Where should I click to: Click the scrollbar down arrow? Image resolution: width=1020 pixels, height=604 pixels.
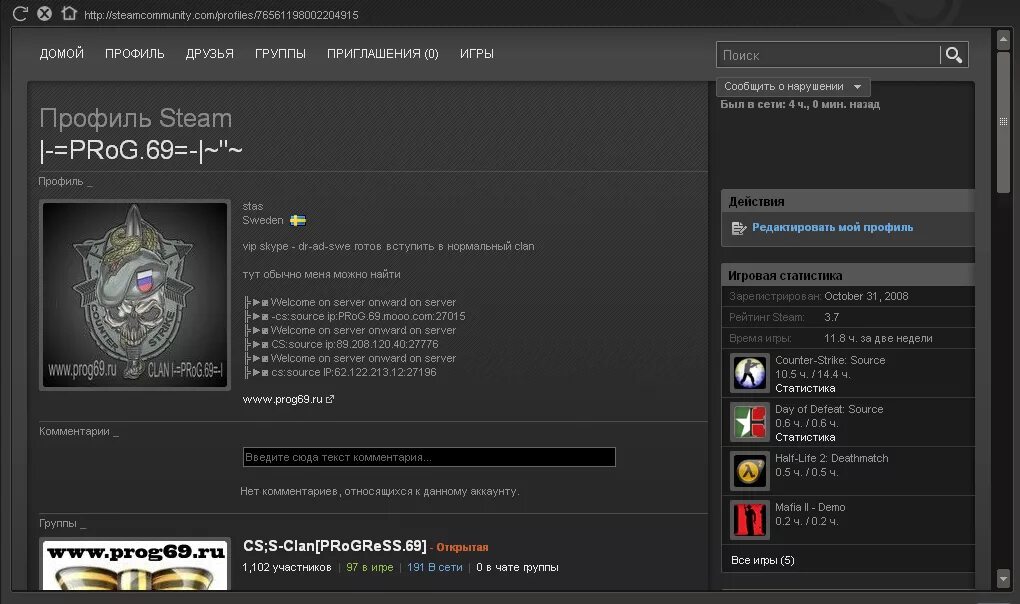point(1003,578)
